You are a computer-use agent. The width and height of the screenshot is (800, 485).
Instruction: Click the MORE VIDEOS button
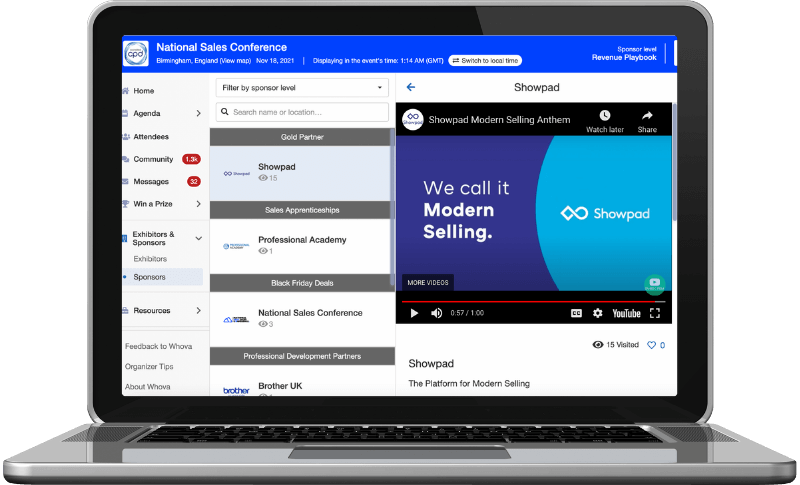428,283
